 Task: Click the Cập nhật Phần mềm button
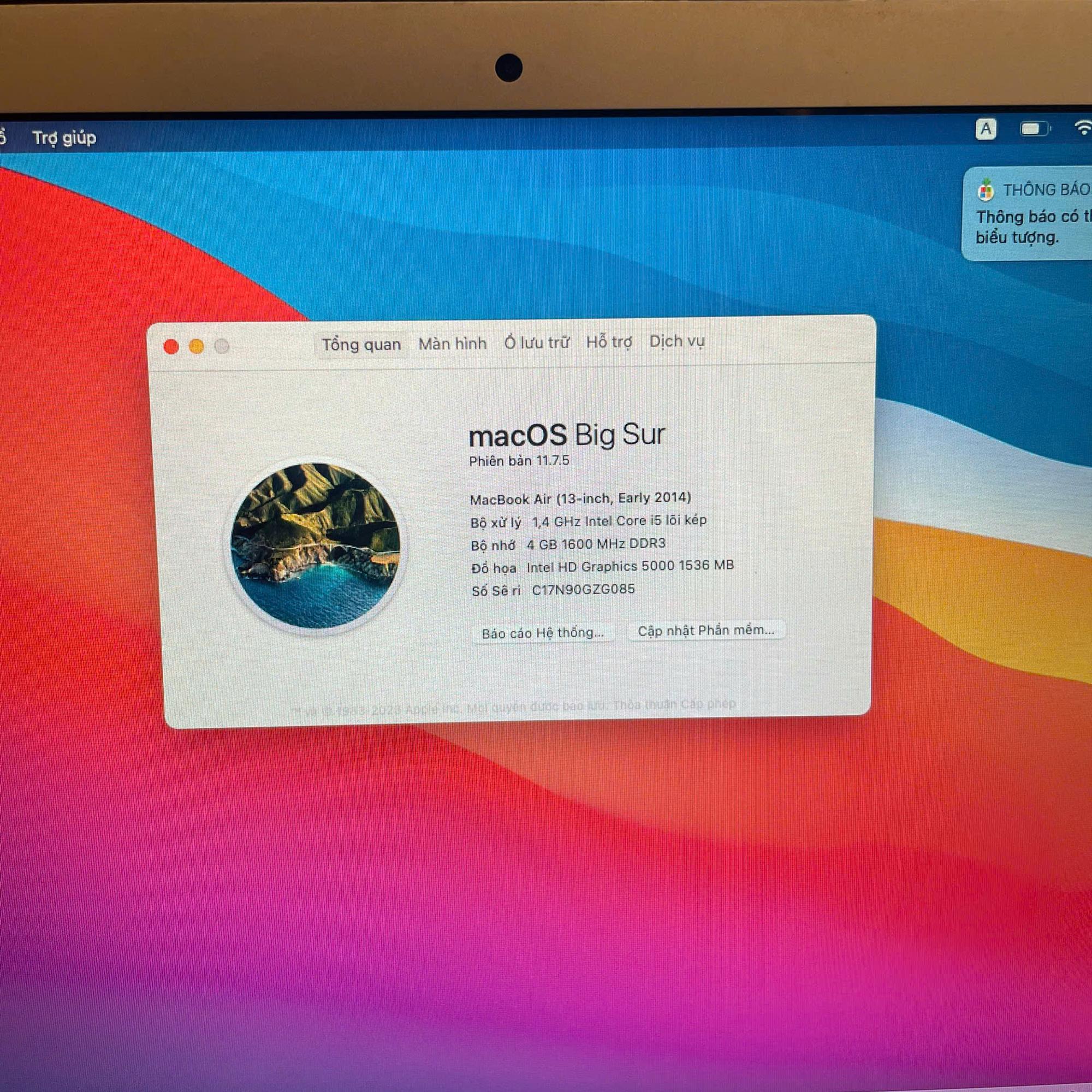point(706,630)
